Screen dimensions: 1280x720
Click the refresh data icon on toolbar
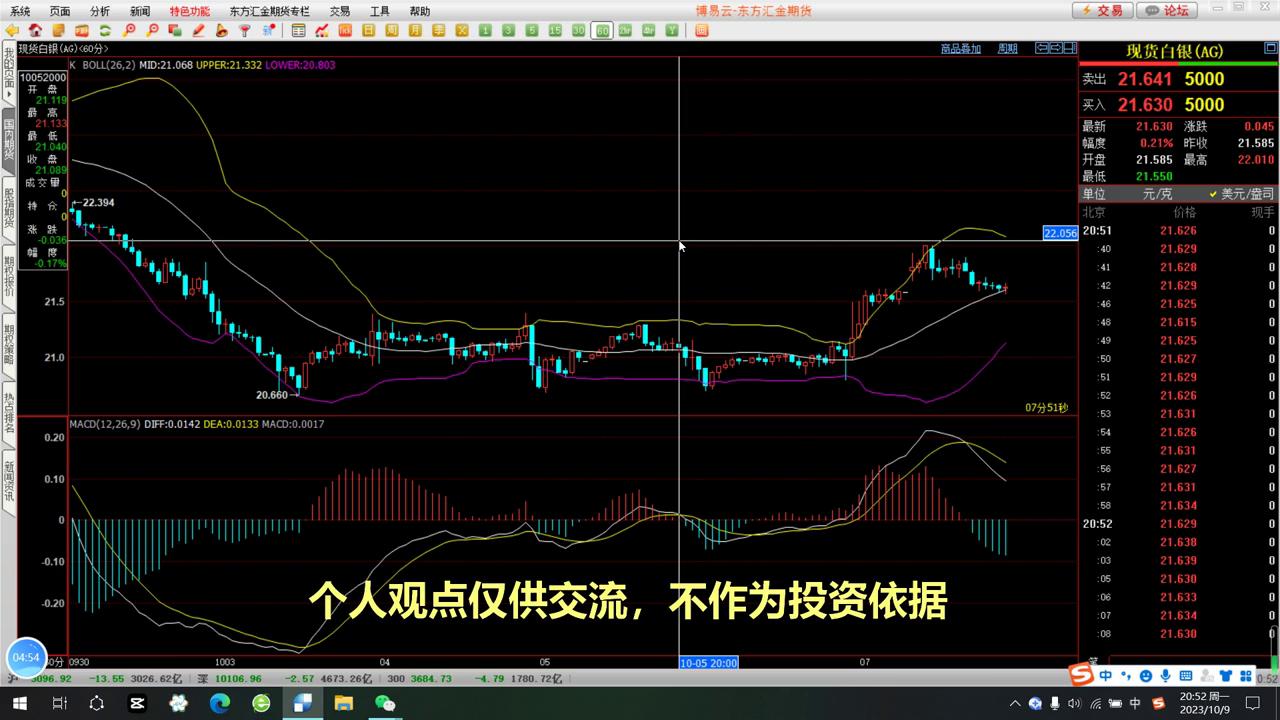[x=103, y=31]
